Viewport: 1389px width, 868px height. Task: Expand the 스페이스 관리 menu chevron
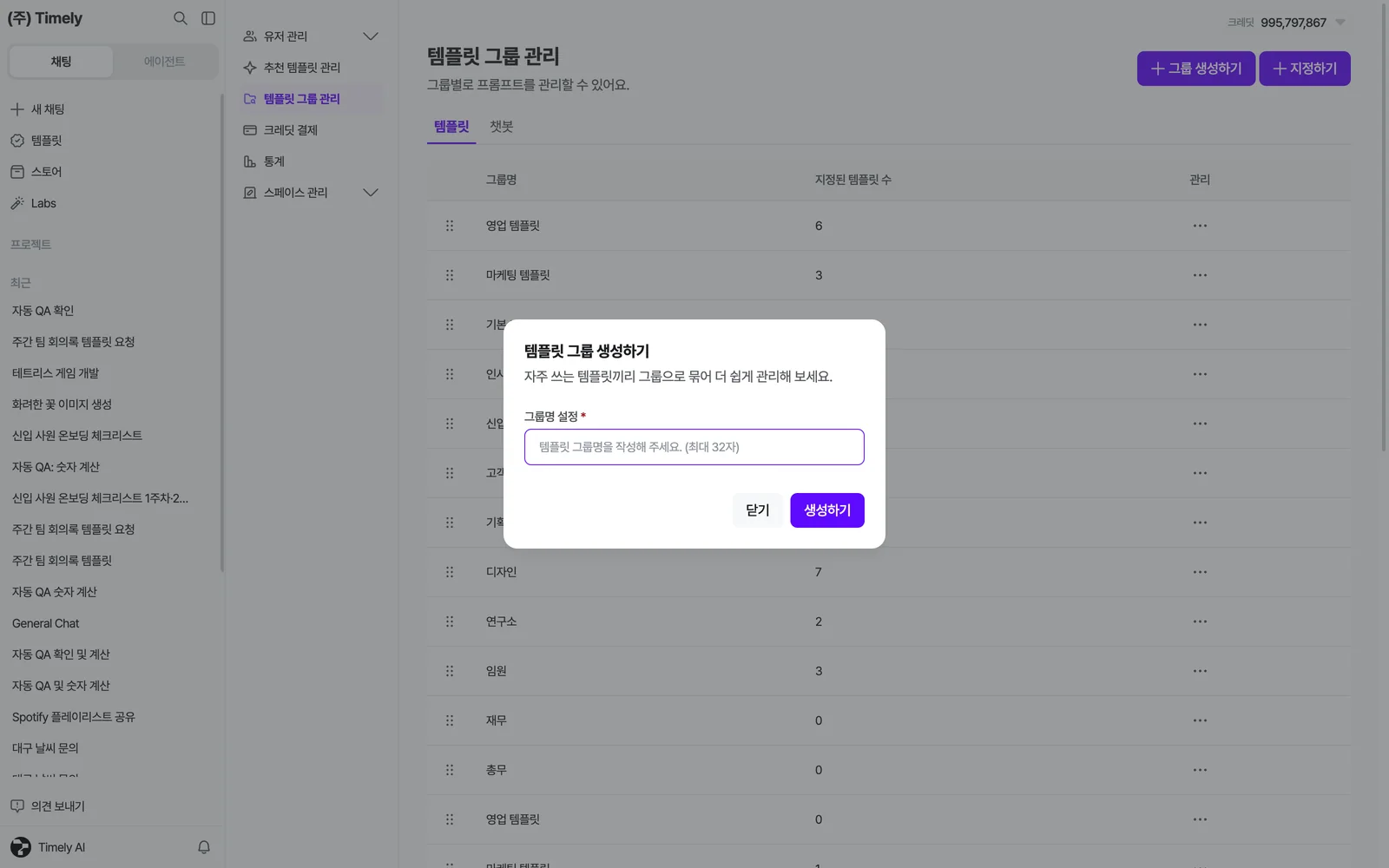(x=371, y=193)
